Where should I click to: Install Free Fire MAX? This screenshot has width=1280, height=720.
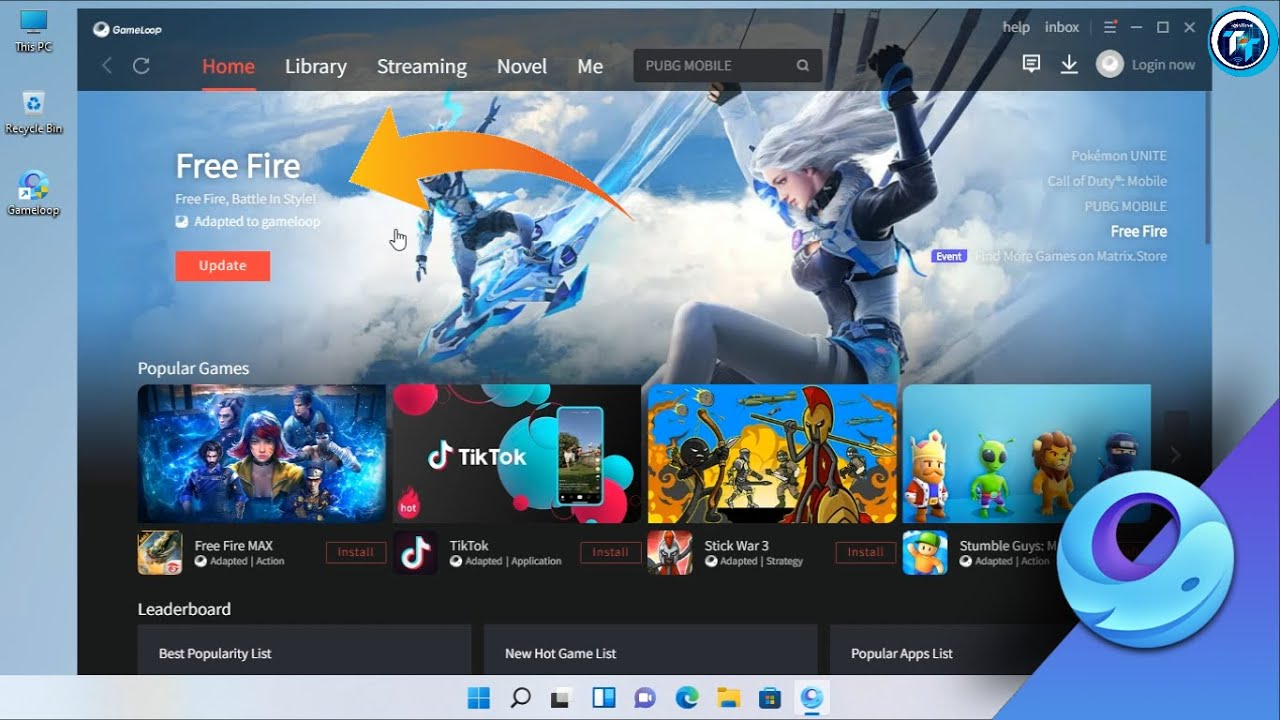355,552
